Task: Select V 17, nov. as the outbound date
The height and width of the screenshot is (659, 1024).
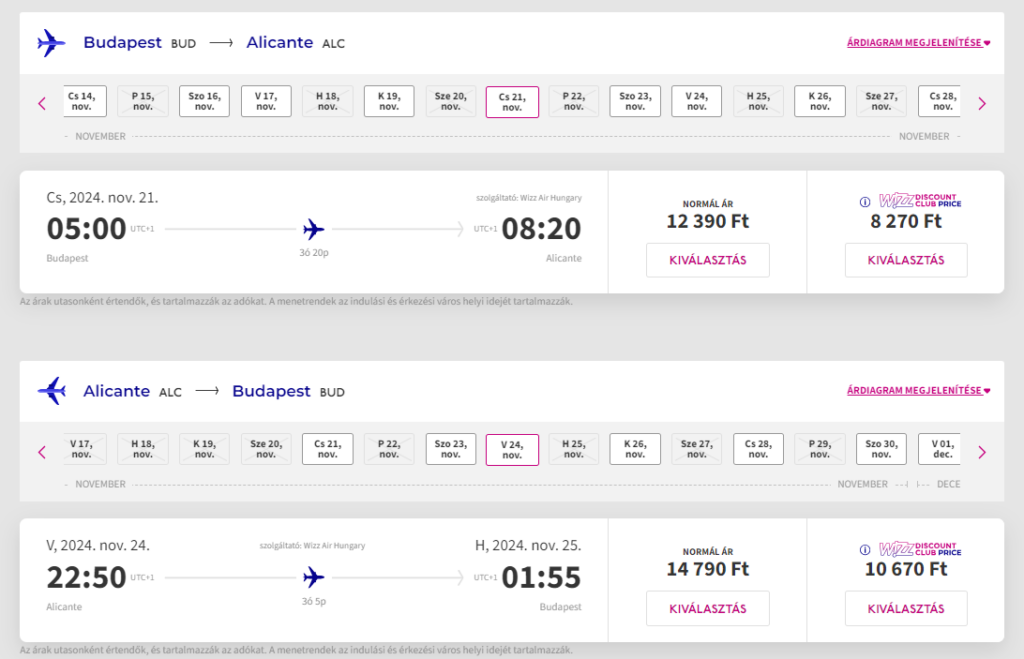Action: (x=266, y=101)
